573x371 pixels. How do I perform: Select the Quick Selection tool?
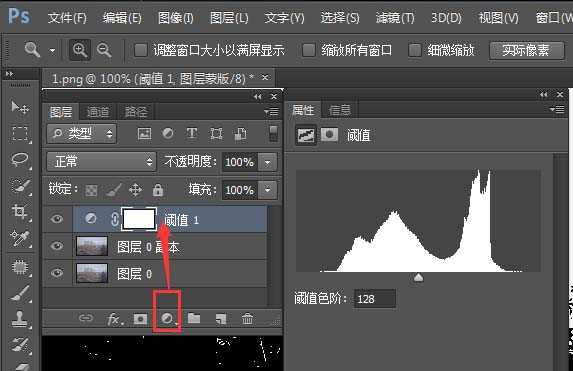20,186
